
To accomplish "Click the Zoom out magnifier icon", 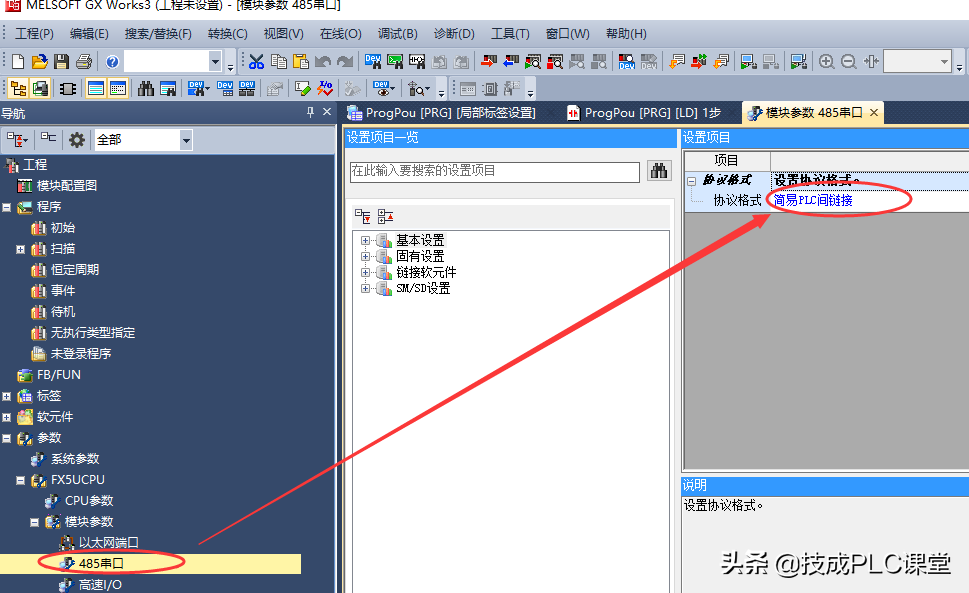I will point(848,62).
